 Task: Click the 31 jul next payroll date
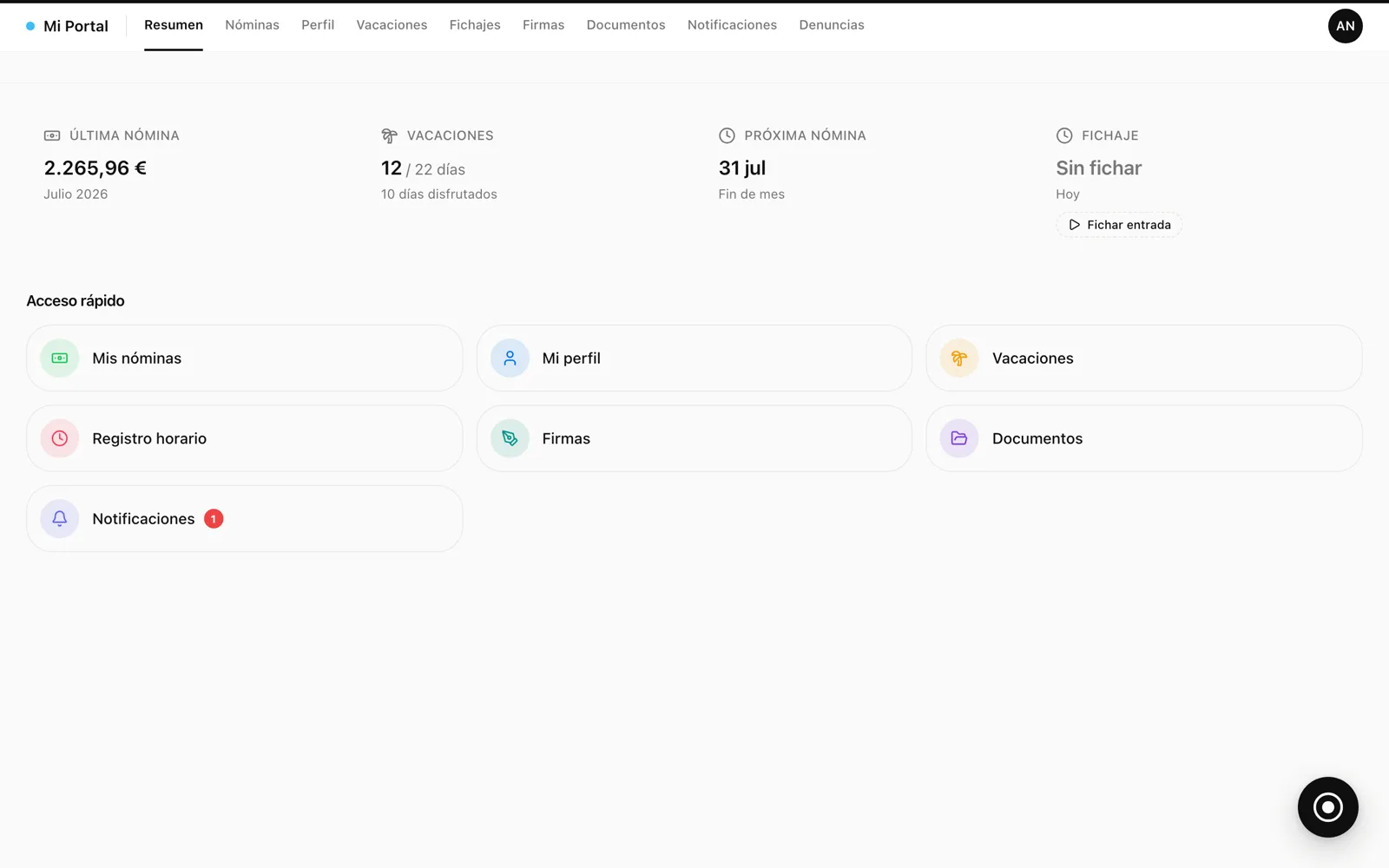point(742,168)
